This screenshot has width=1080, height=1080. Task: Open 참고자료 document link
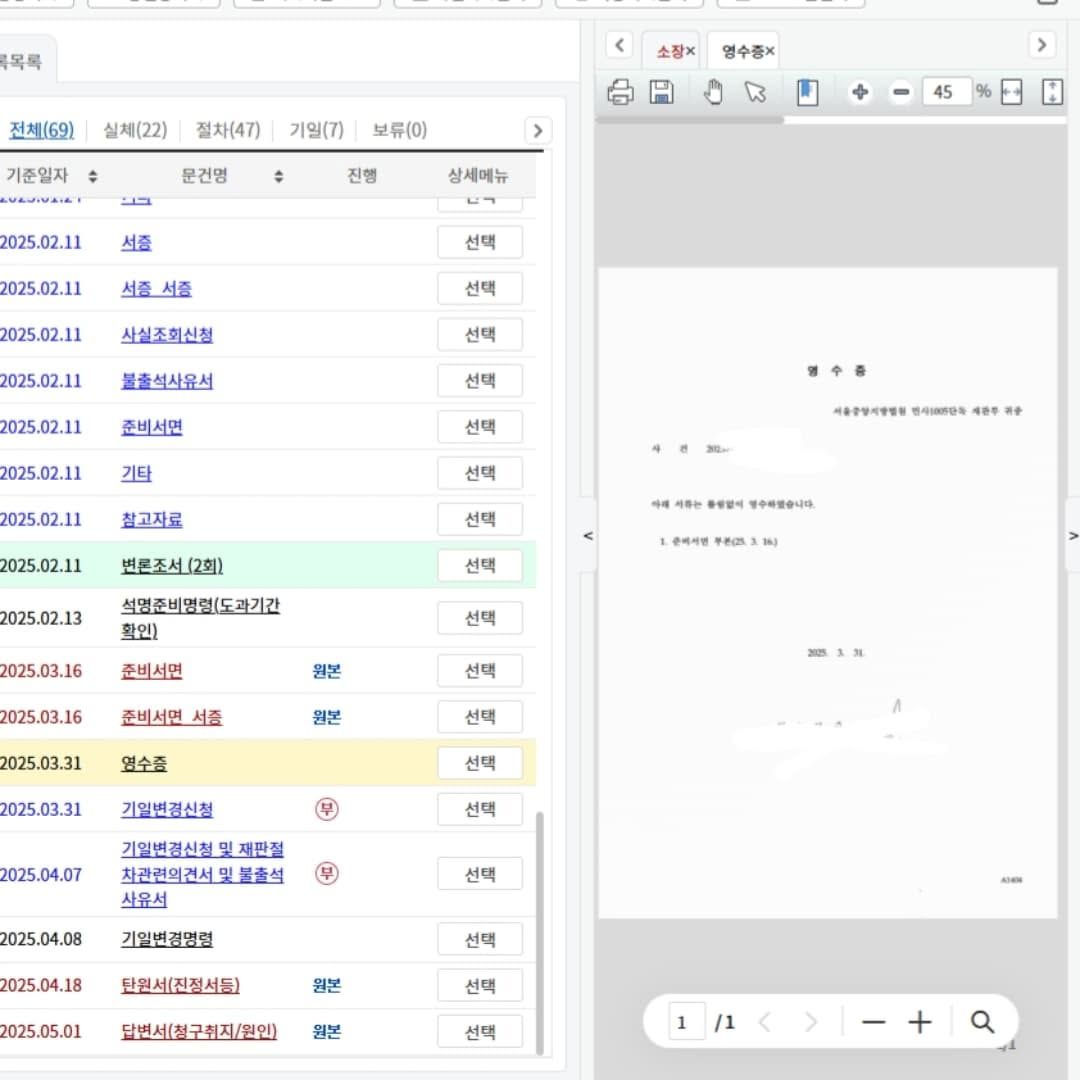(x=152, y=519)
